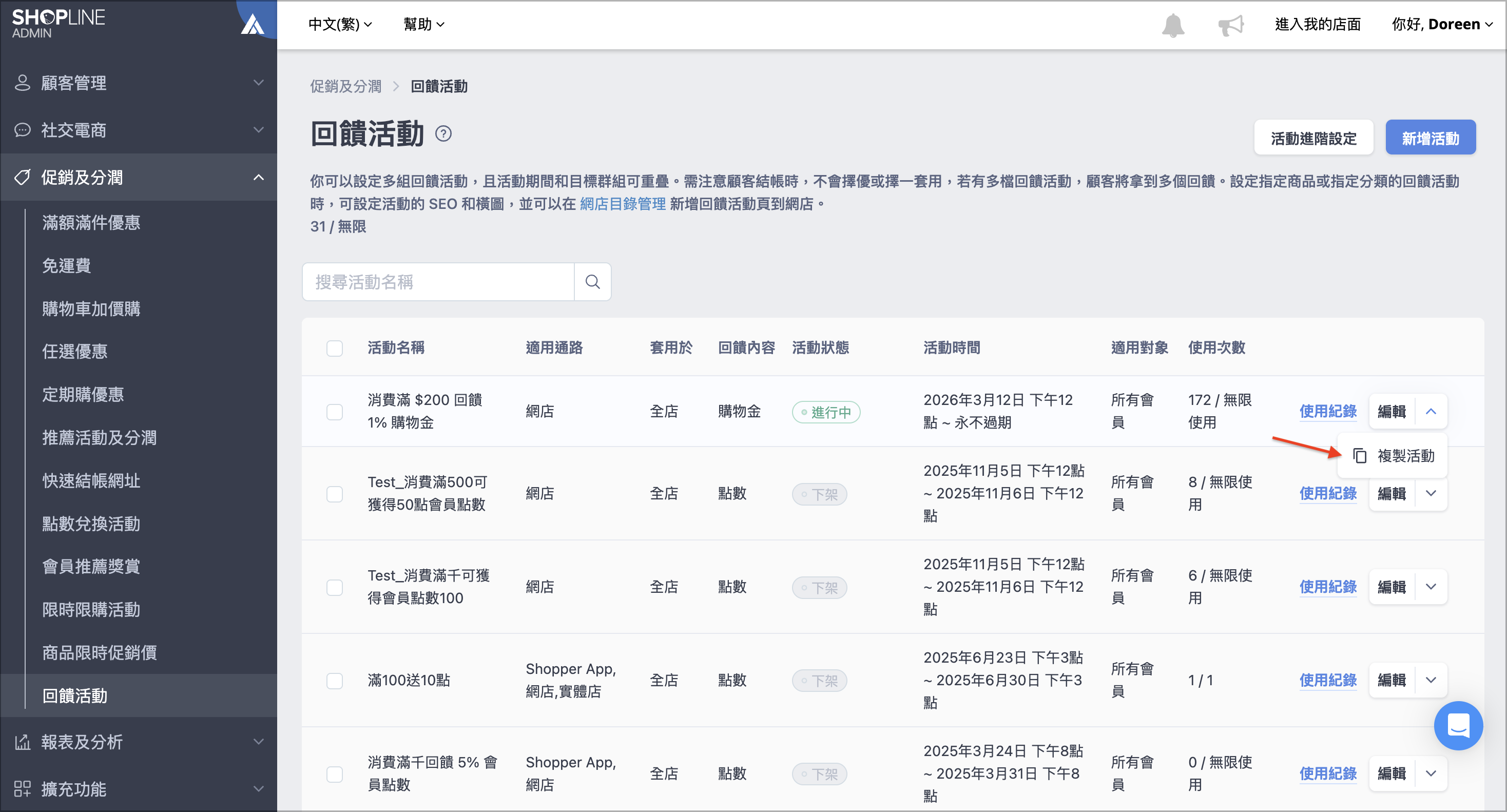Viewport: 1507px width, 812px height.
Task: Open the notification bell
Action: pyautogui.click(x=1172, y=25)
